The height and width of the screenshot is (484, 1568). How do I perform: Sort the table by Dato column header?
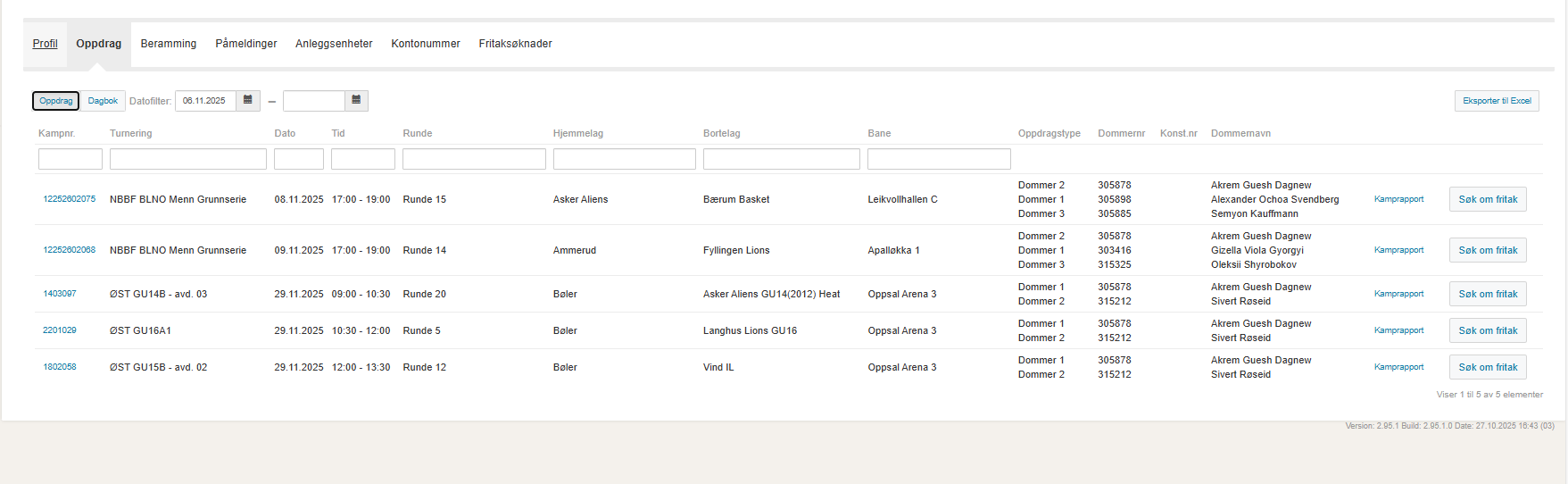point(285,133)
